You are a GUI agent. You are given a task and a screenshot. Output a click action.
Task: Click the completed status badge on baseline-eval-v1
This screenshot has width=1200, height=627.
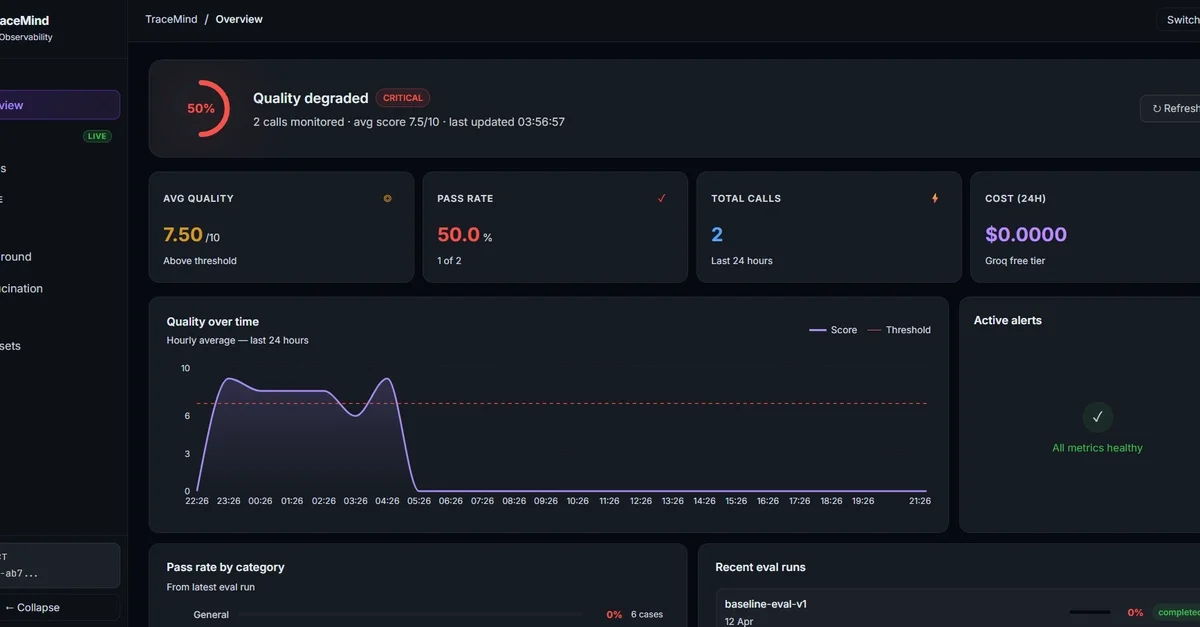(1177, 612)
